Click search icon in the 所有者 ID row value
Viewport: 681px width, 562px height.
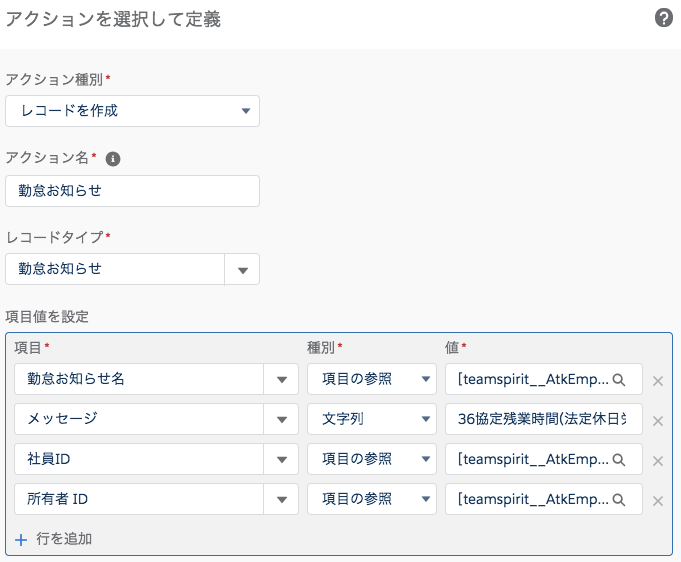[619, 500]
